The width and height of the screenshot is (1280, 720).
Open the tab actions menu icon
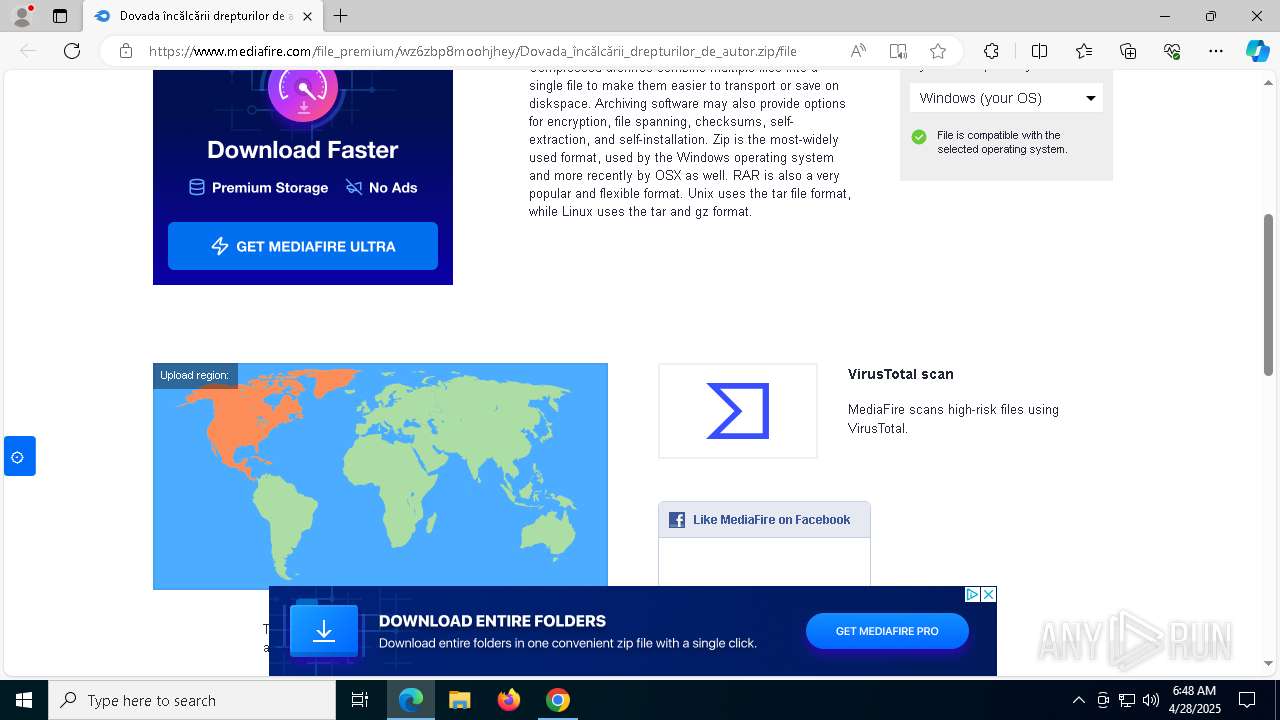[x=60, y=16]
